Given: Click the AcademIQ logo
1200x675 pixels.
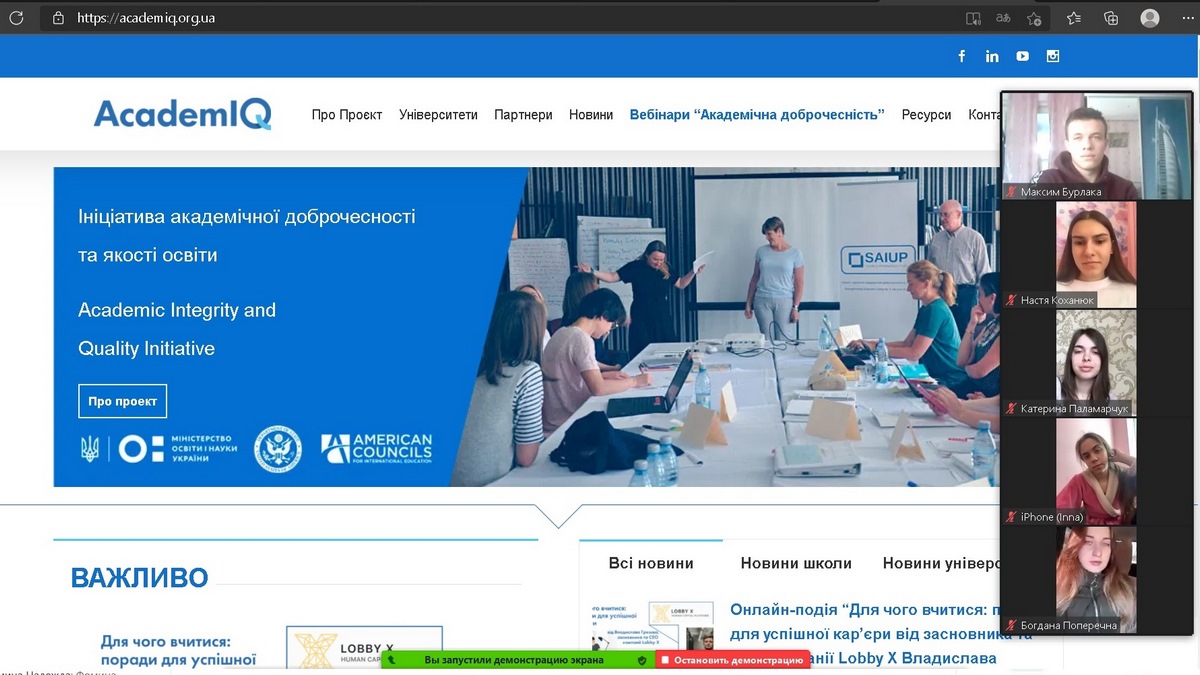Looking at the screenshot, I should pos(183,114).
